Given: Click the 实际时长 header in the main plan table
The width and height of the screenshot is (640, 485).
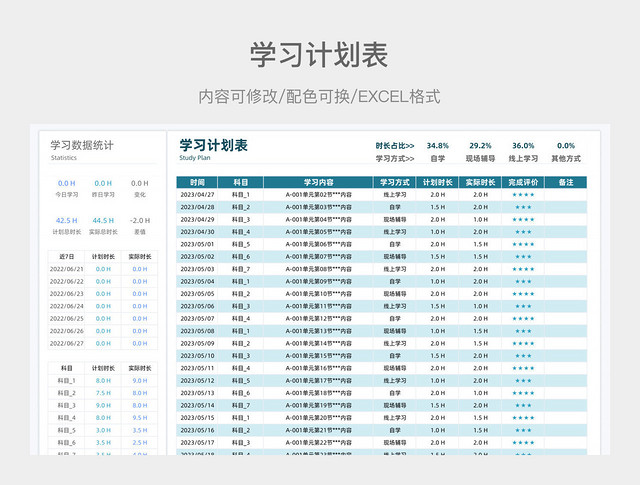Looking at the screenshot, I should 480,182.
